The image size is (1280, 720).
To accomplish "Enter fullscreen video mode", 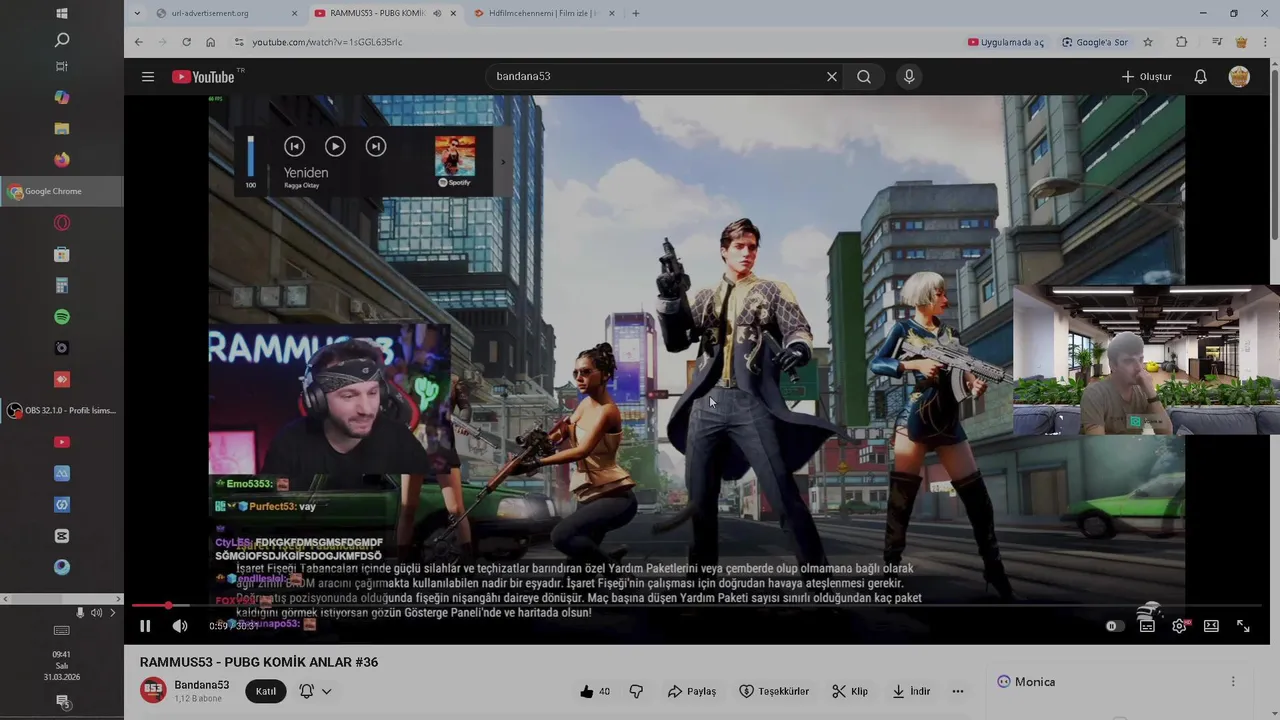I will pos(1243,626).
